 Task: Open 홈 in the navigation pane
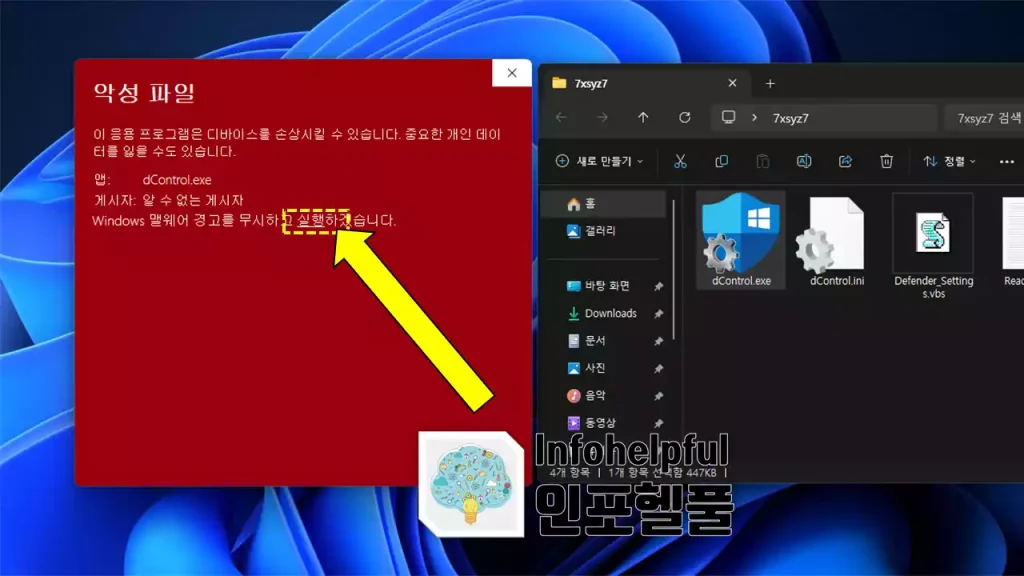coord(603,204)
